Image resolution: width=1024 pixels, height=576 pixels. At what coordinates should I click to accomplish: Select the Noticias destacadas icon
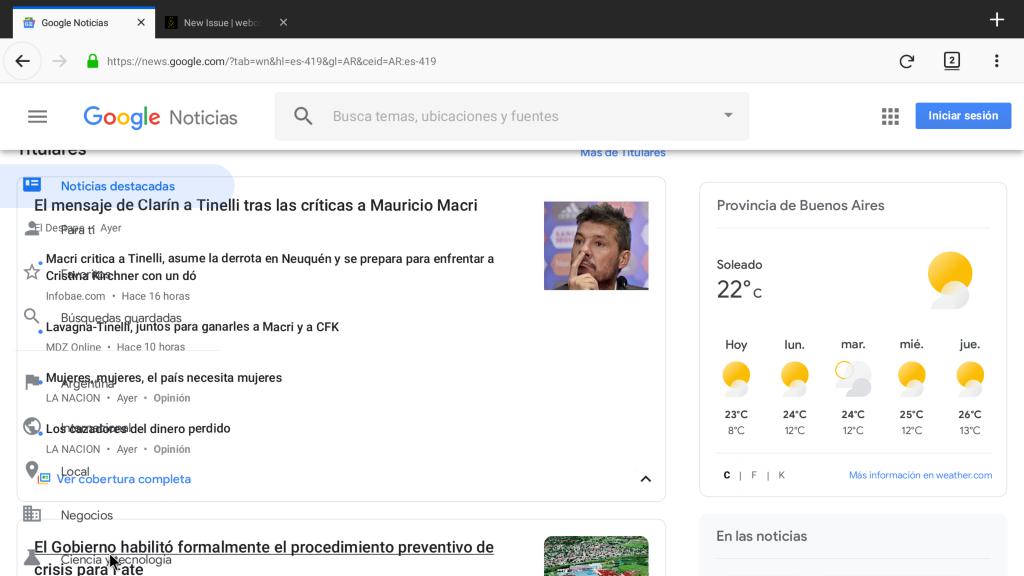pyautogui.click(x=32, y=185)
